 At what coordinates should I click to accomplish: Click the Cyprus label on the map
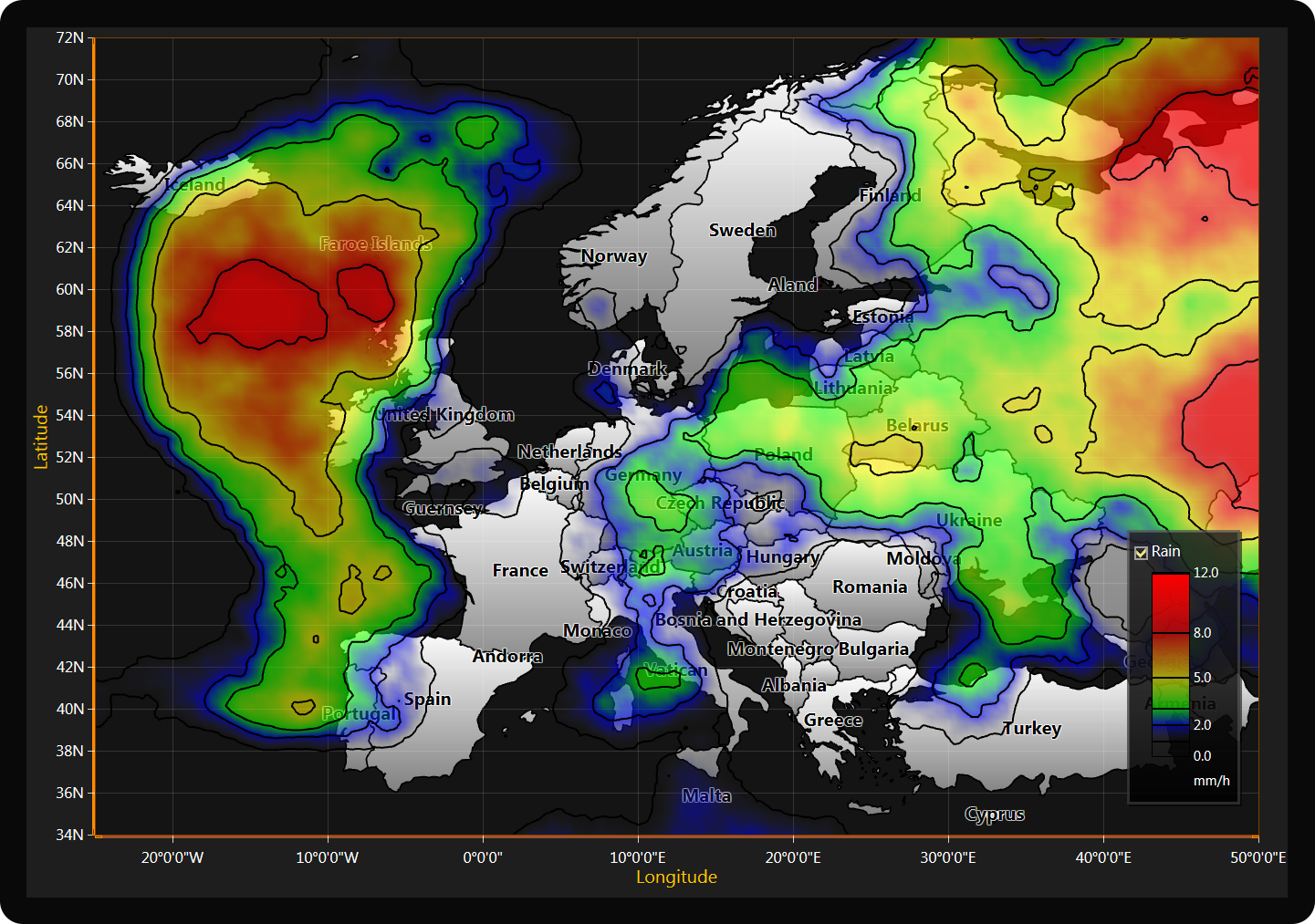(994, 814)
